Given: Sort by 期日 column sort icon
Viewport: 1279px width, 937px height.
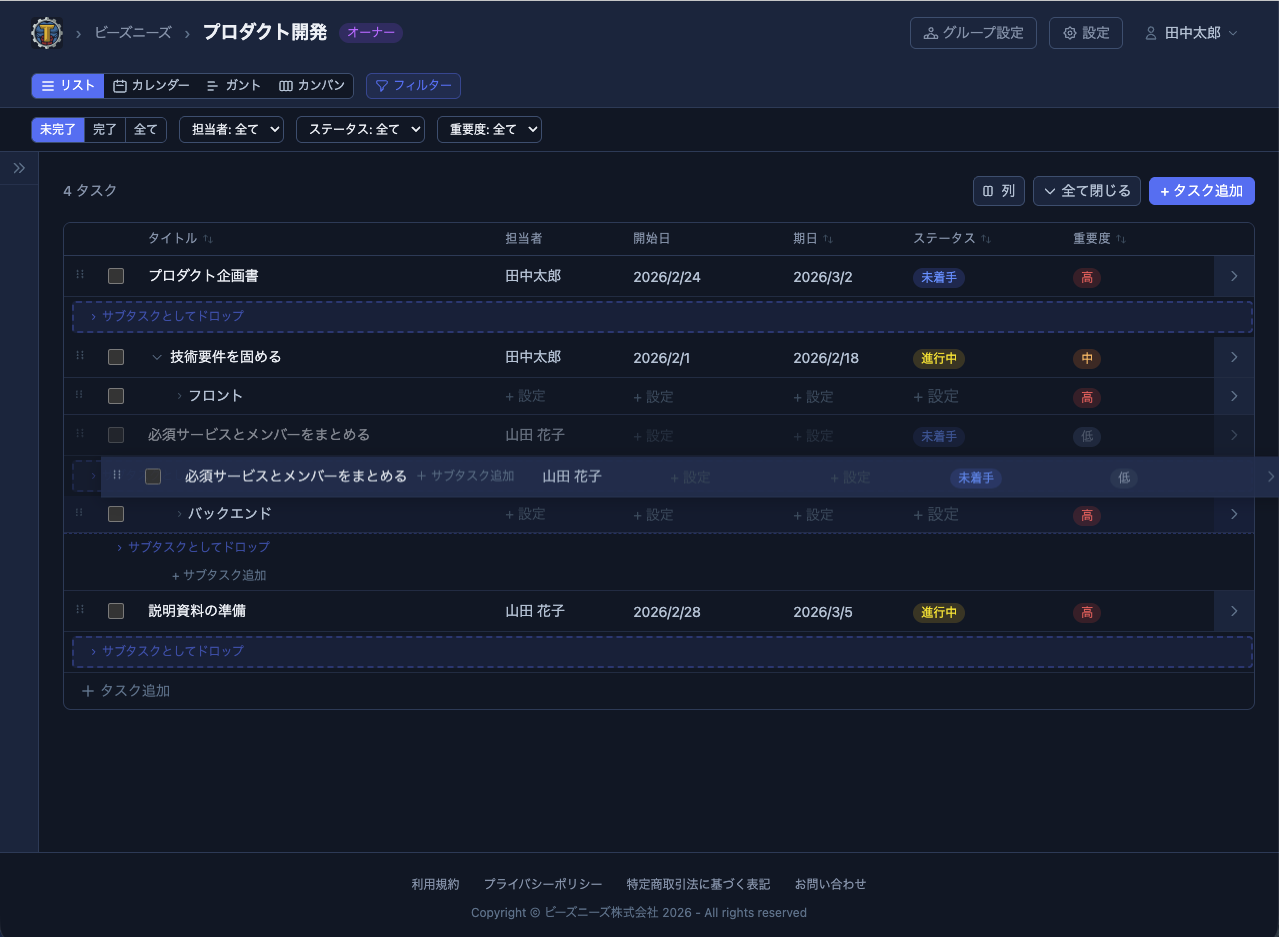Looking at the screenshot, I should click(x=828, y=239).
